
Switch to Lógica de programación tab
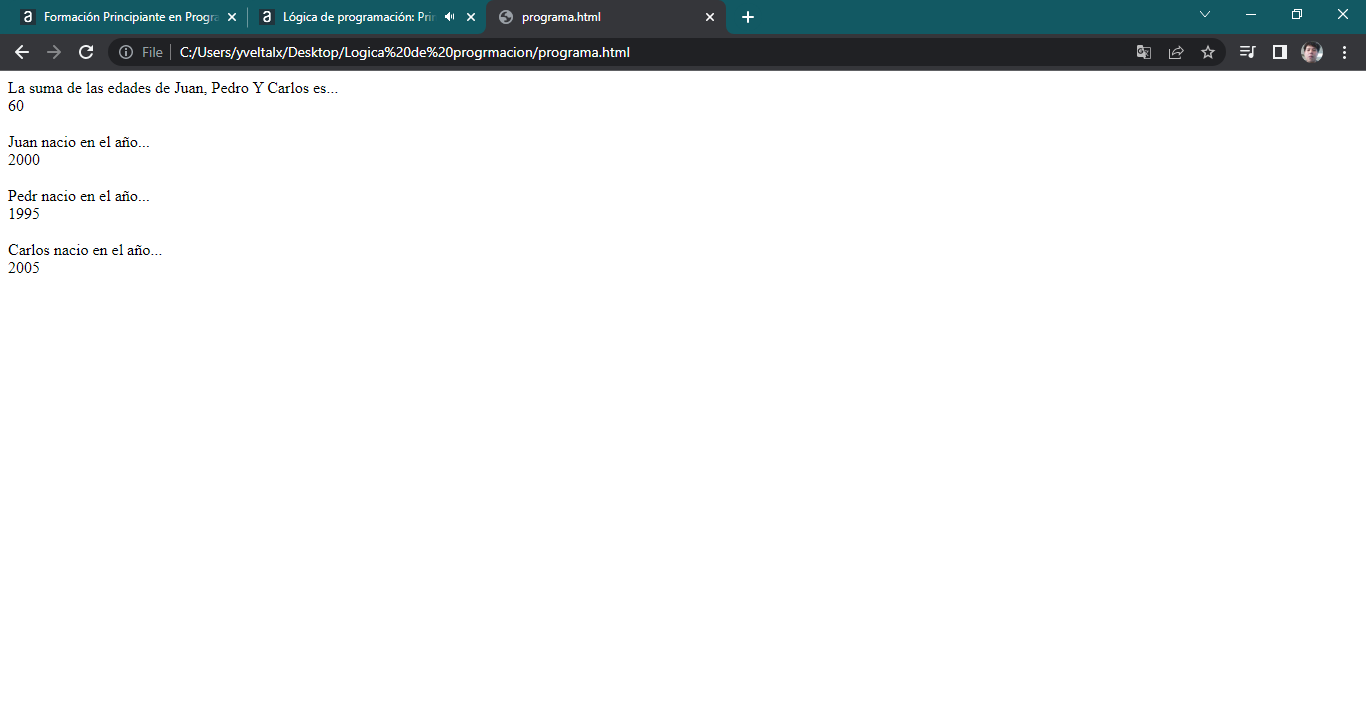[x=366, y=17]
